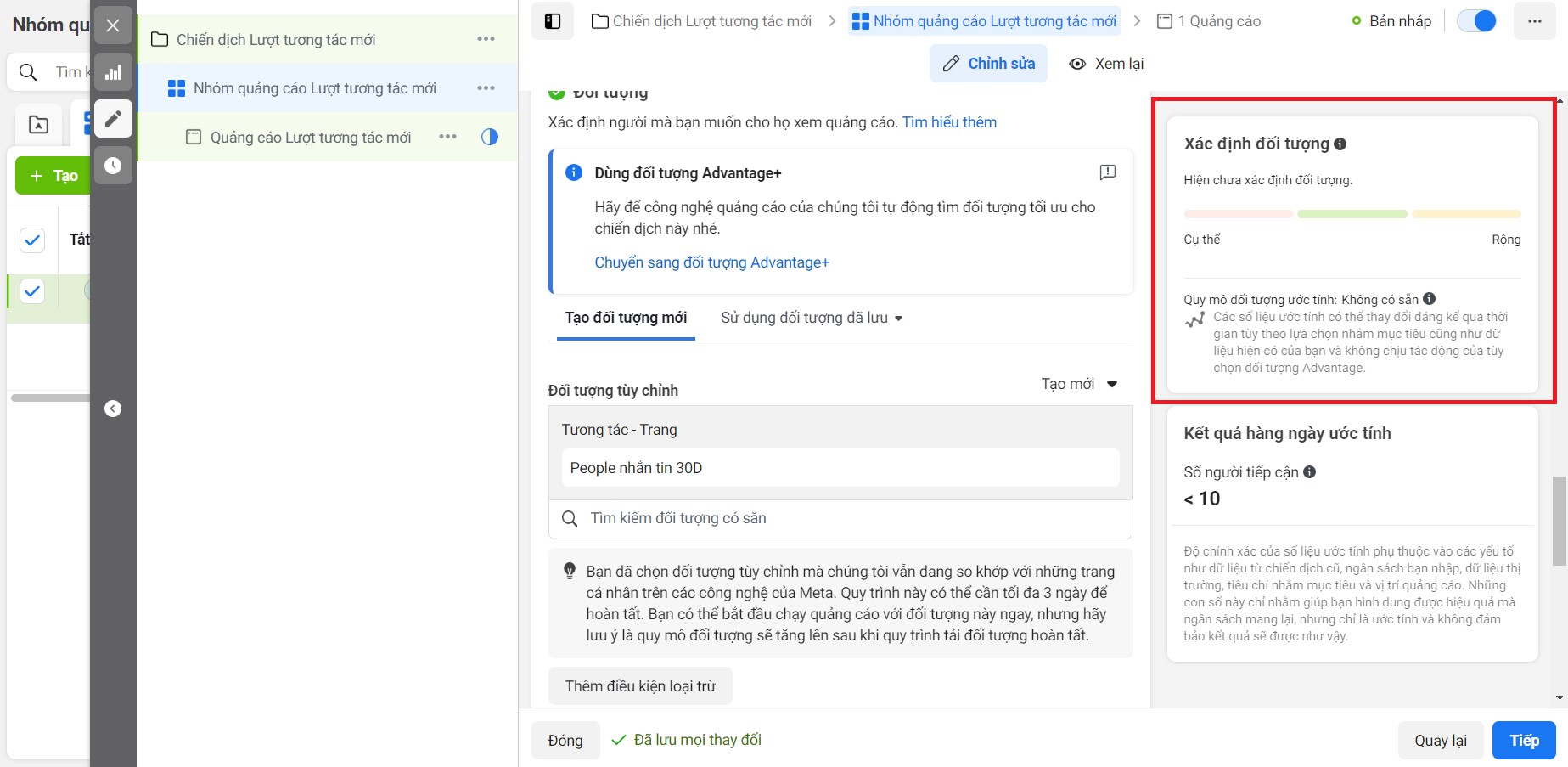Open the campaign folder icon button
1568x767 pixels.
point(38,125)
